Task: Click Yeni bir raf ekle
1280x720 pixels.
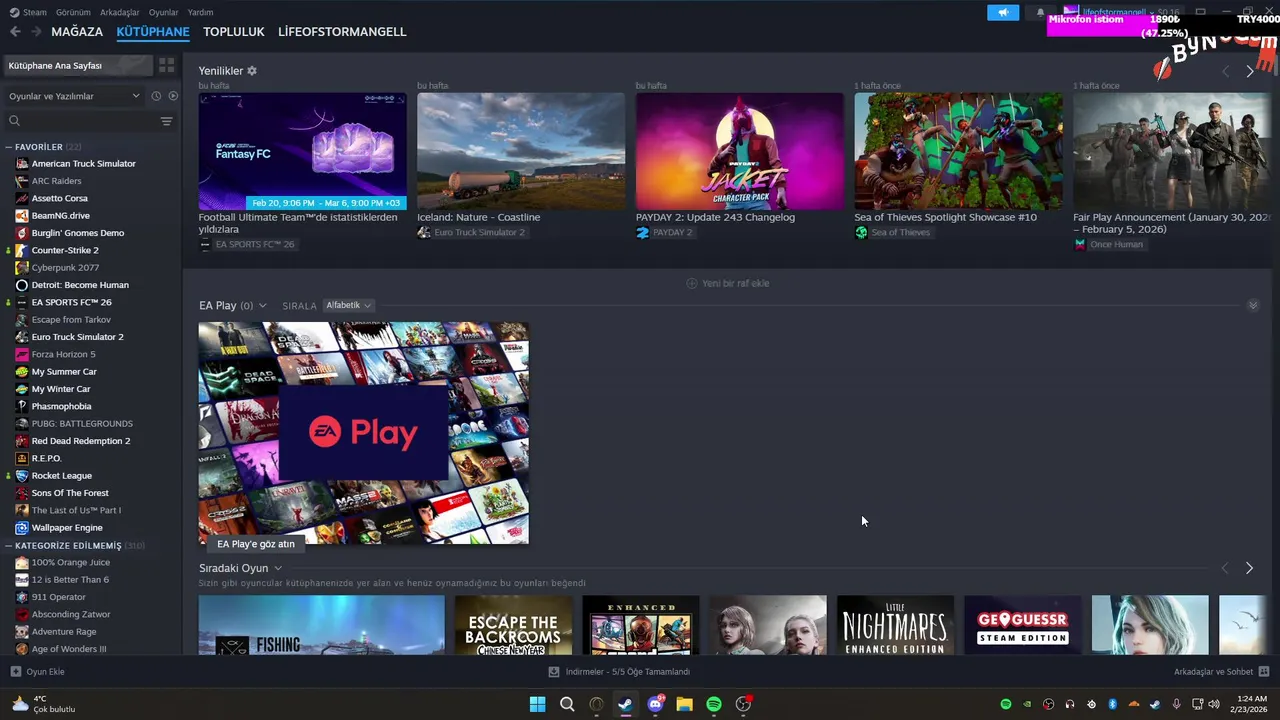Action: 728,283
